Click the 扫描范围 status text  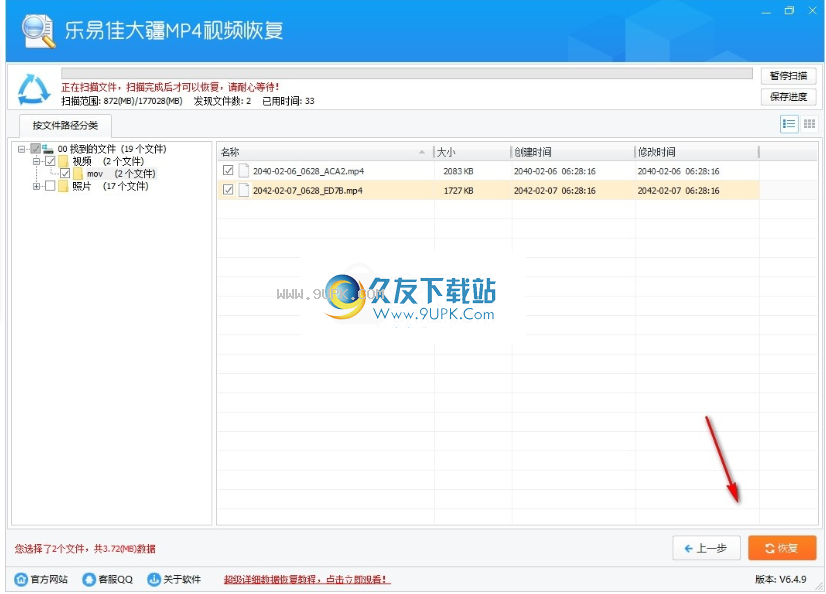click(122, 101)
